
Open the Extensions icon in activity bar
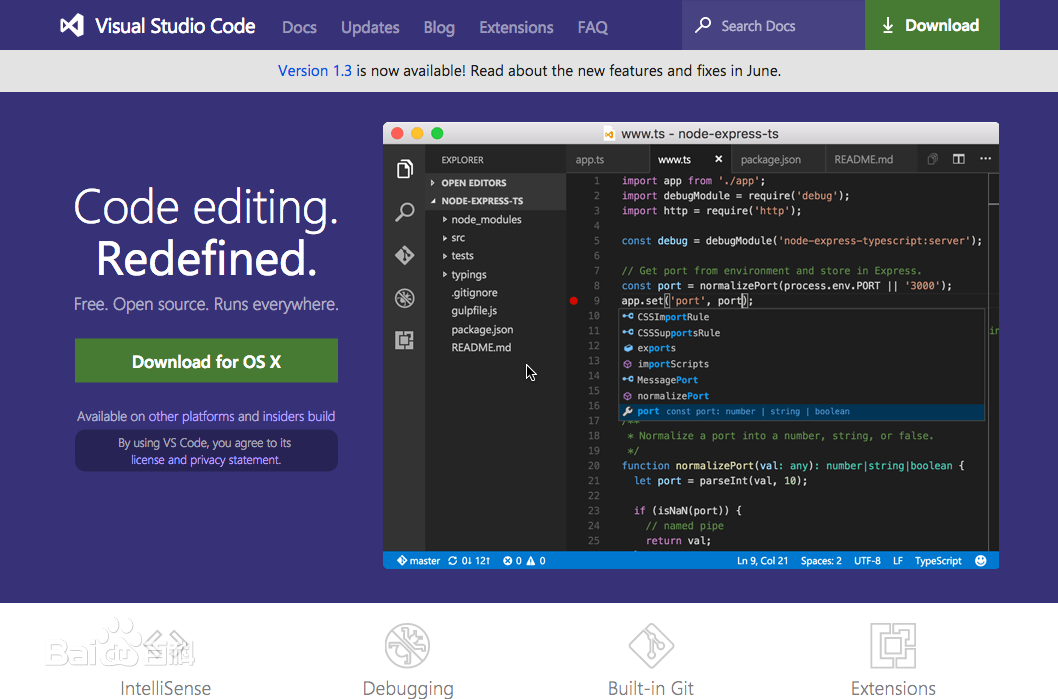pos(405,340)
